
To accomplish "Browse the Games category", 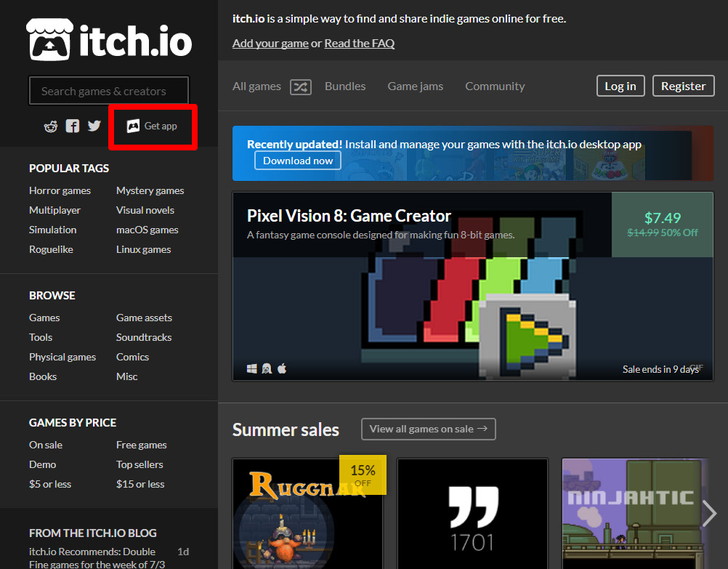I will coord(44,318).
